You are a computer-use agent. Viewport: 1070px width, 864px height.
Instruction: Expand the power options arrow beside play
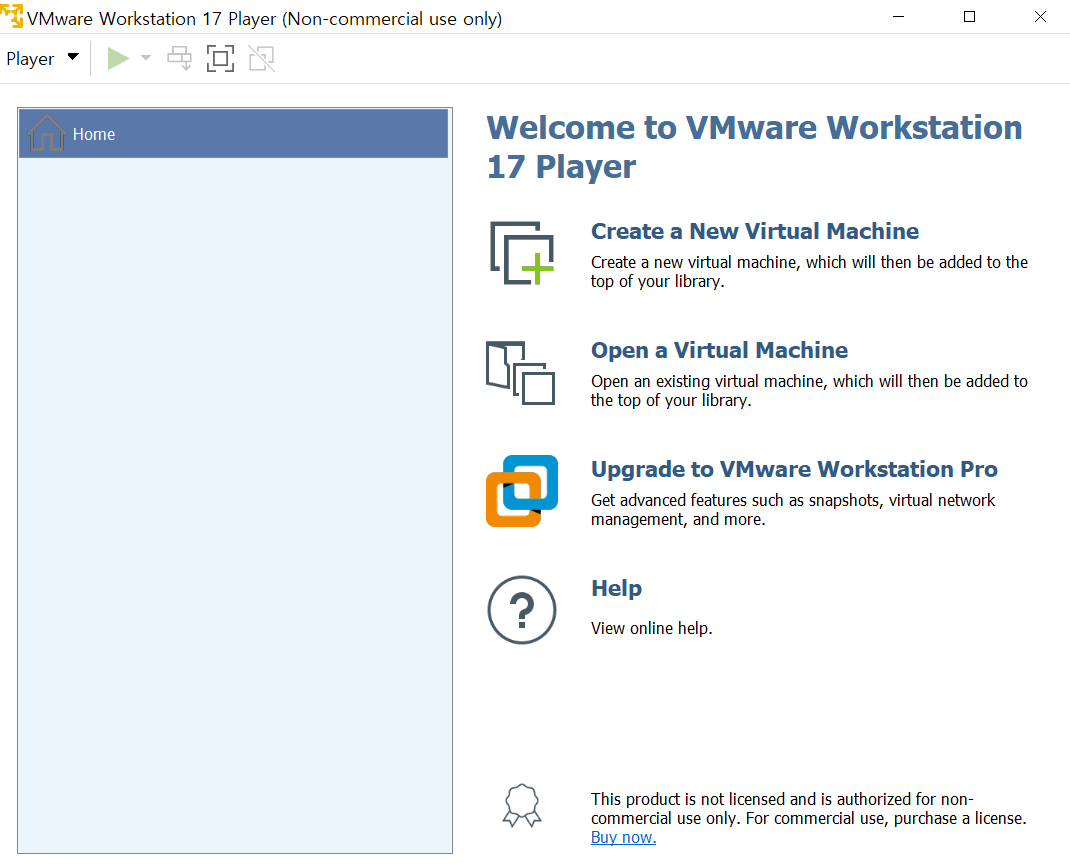145,58
